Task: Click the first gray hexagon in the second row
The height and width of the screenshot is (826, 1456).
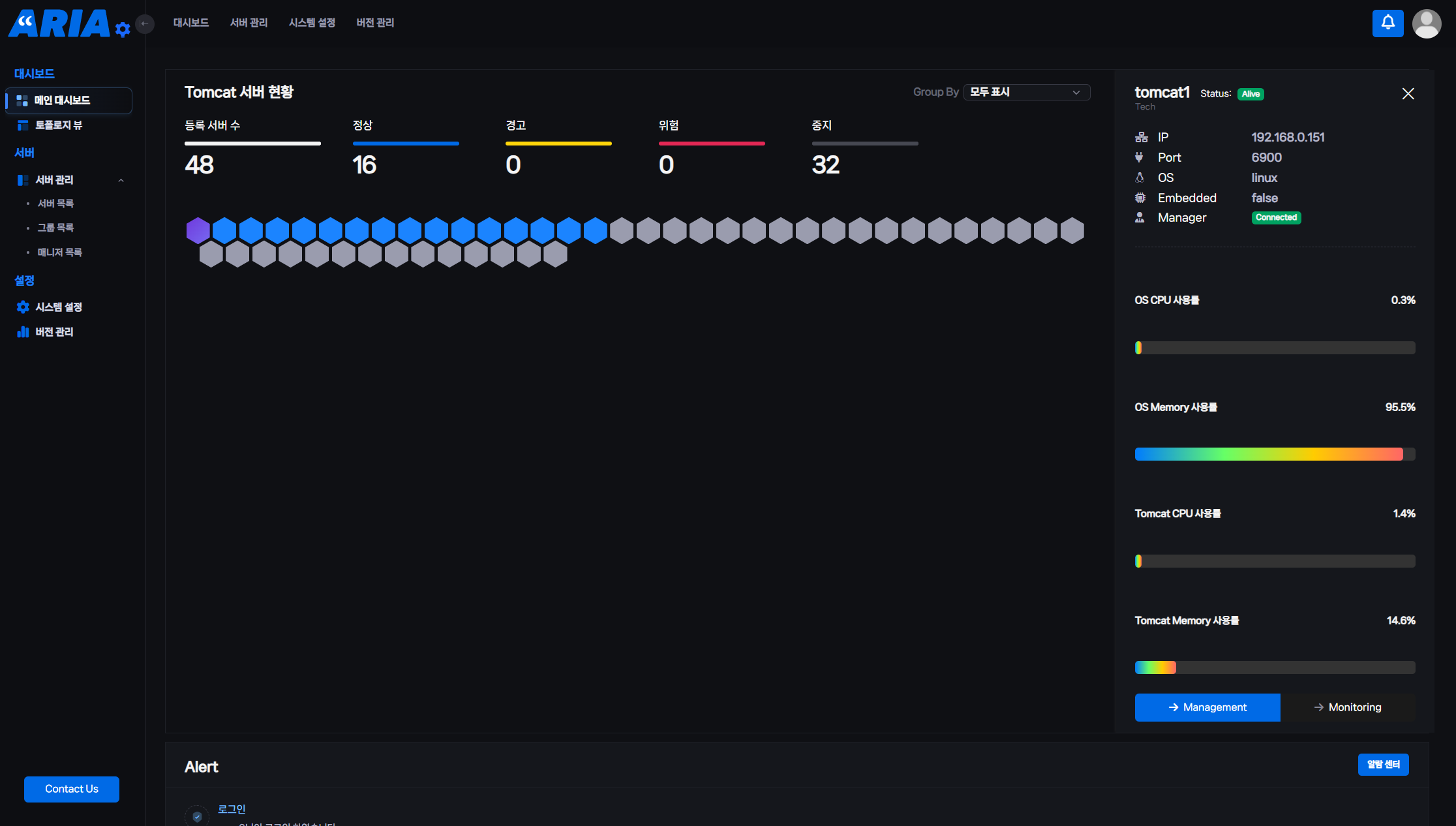Action: [x=211, y=254]
